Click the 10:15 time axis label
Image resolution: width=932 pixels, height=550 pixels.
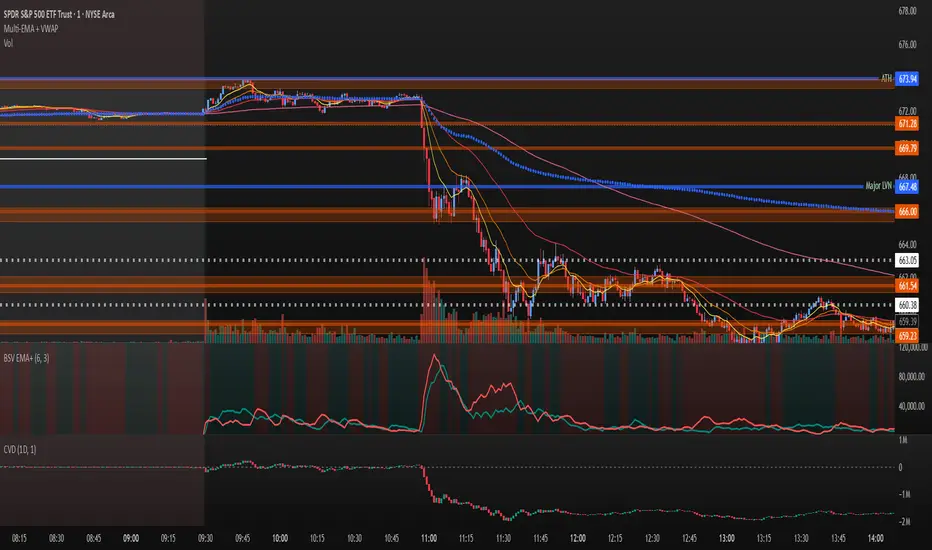(317, 538)
